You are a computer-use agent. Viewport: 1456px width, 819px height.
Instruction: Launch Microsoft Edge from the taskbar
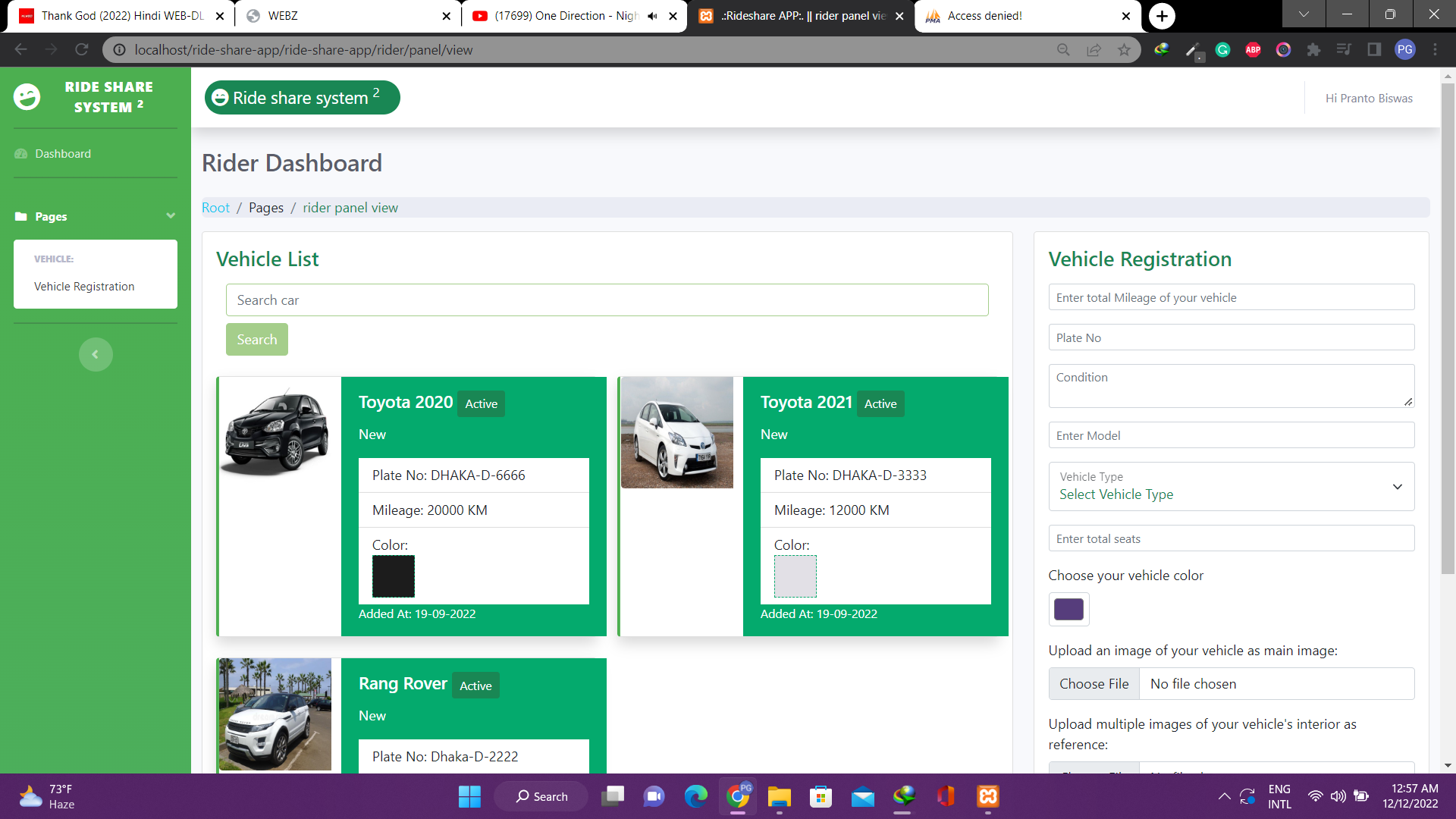696,796
